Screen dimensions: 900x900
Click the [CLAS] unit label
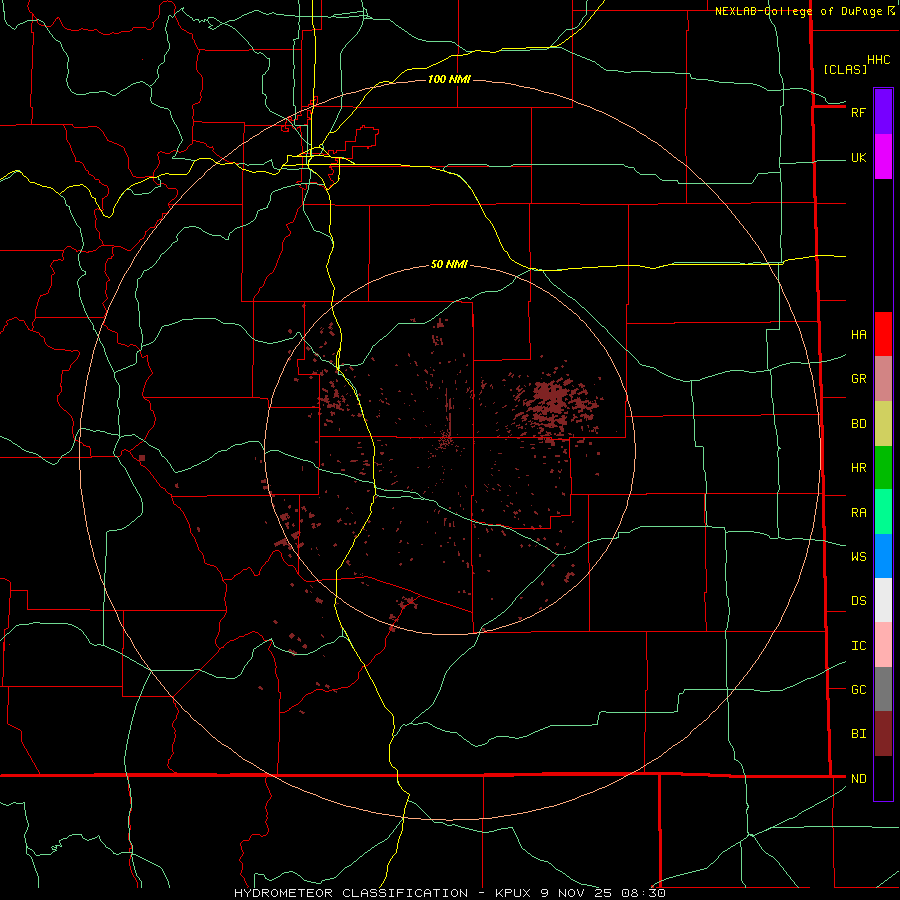coord(845,70)
